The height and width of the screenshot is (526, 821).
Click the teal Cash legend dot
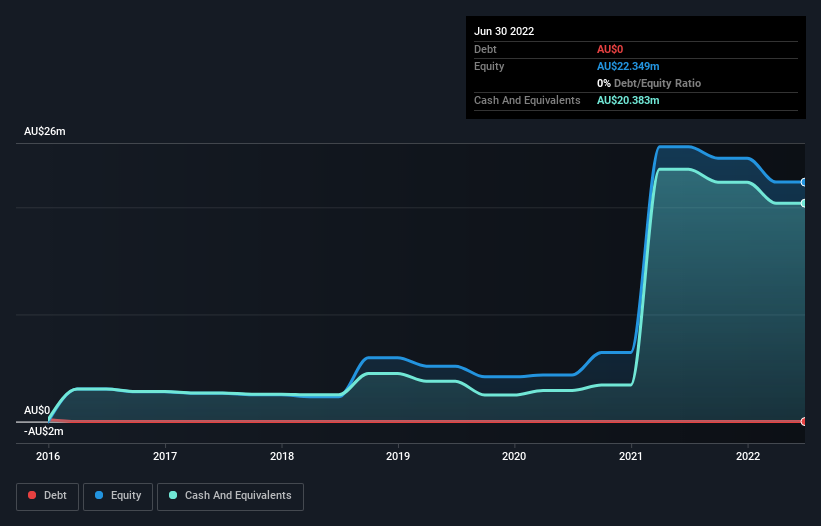[x=173, y=495]
